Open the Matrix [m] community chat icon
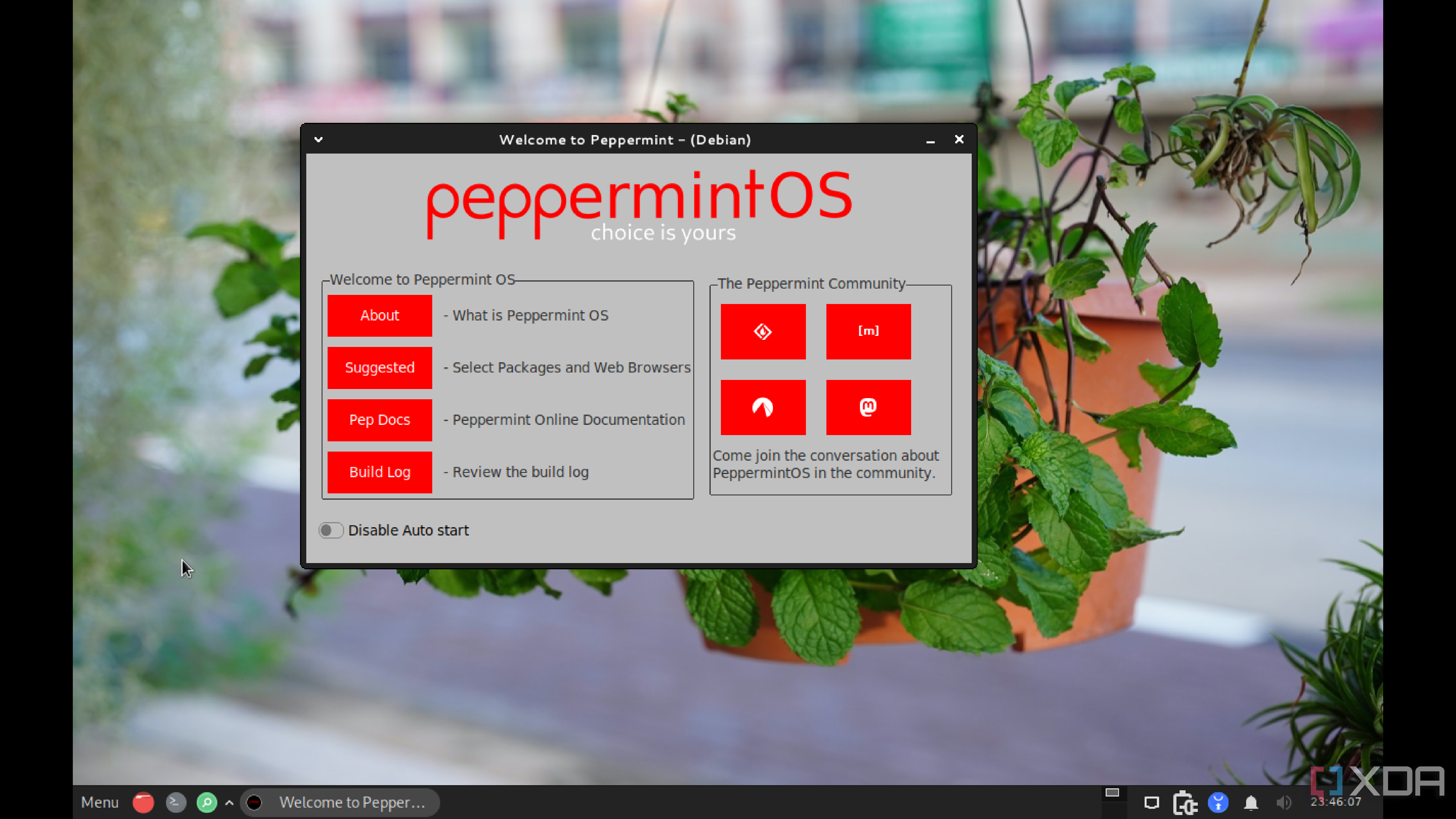 pyautogui.click(x=868, y=331)
